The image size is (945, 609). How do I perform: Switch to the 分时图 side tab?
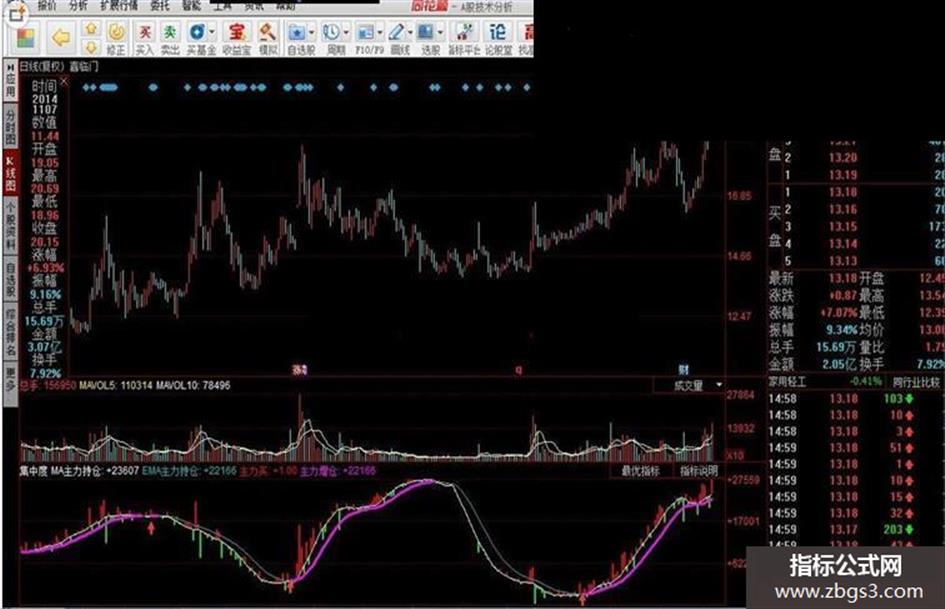10,127
